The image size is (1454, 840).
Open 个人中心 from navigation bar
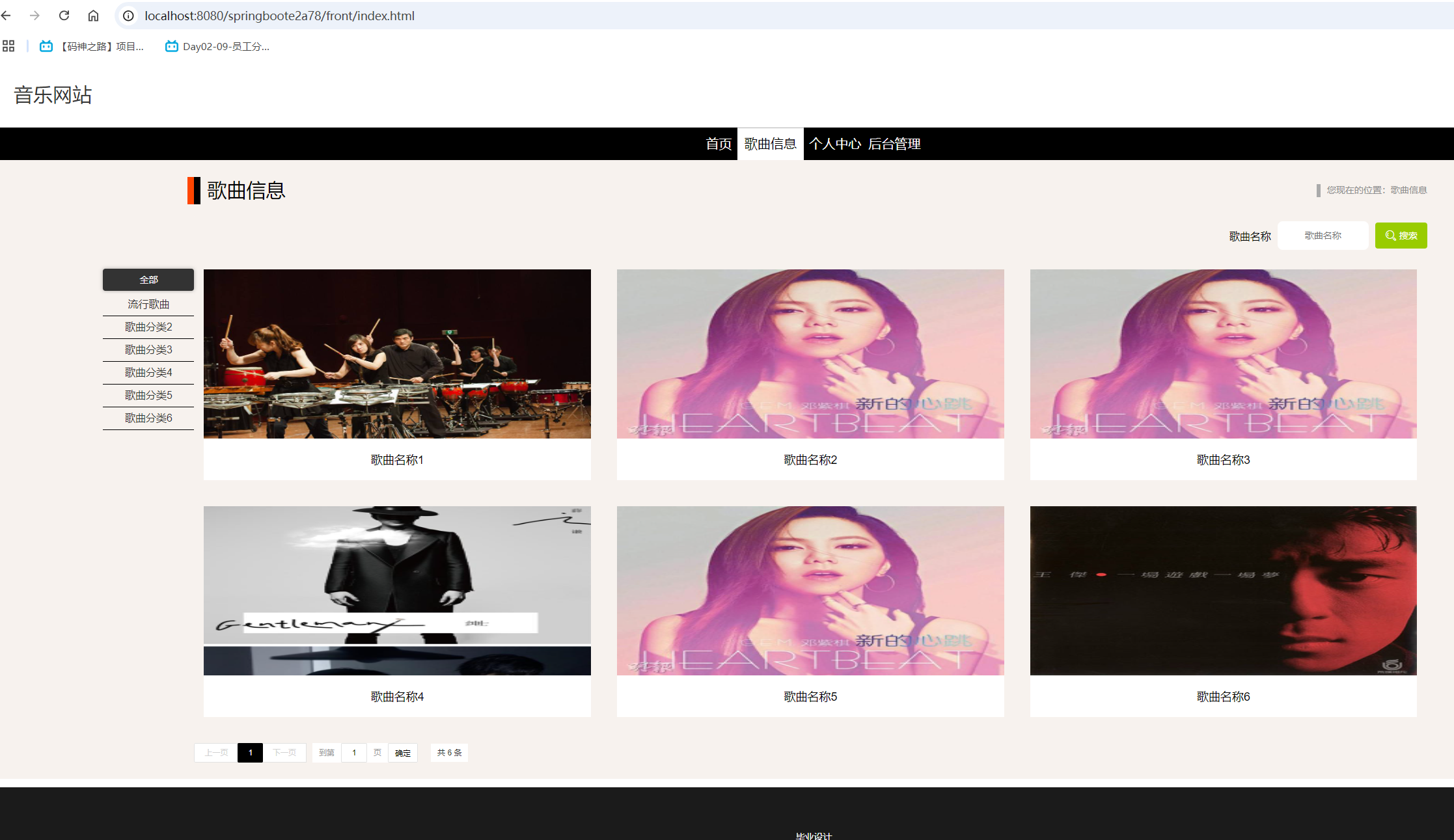pos(835,144)
